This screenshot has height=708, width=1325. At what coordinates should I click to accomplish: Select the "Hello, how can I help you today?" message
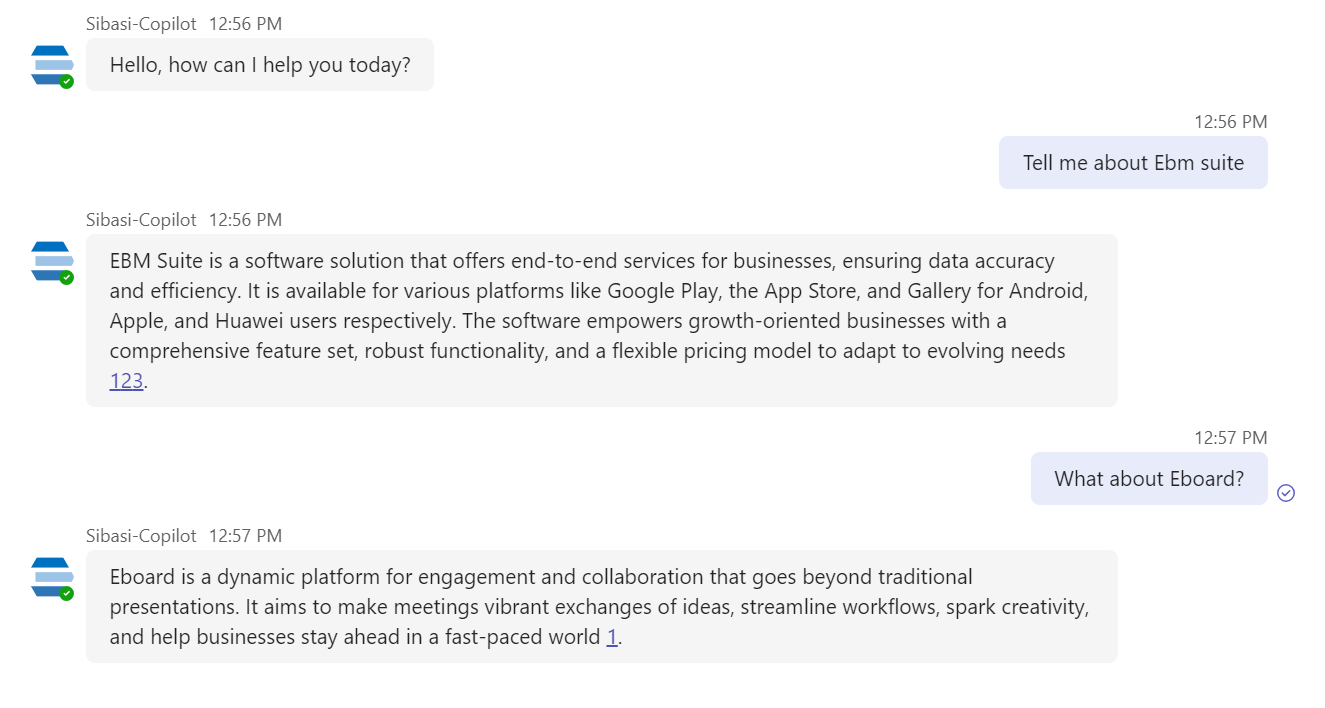[260, 65]
